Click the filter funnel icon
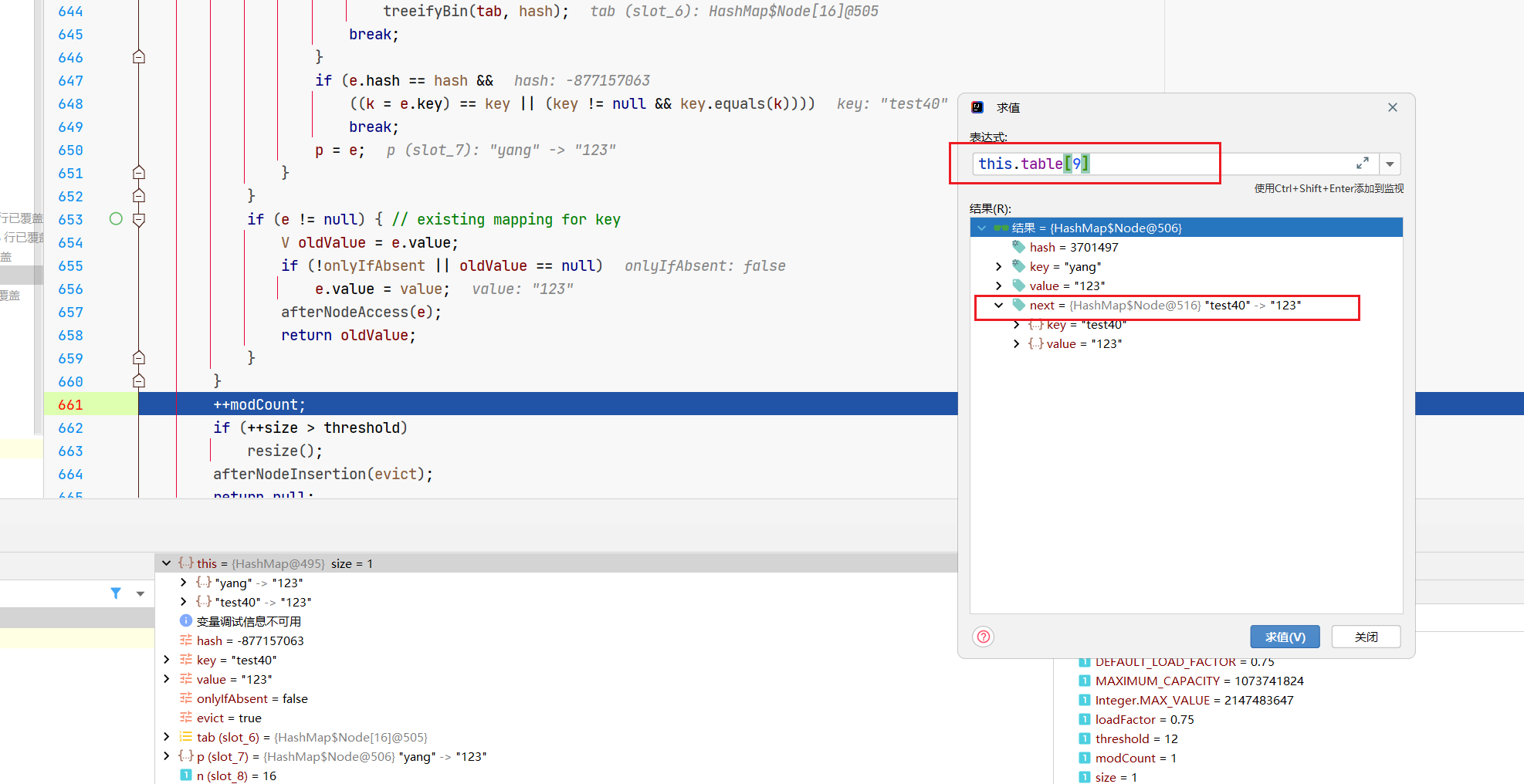 pyautogui.click(x=116, y=593)
